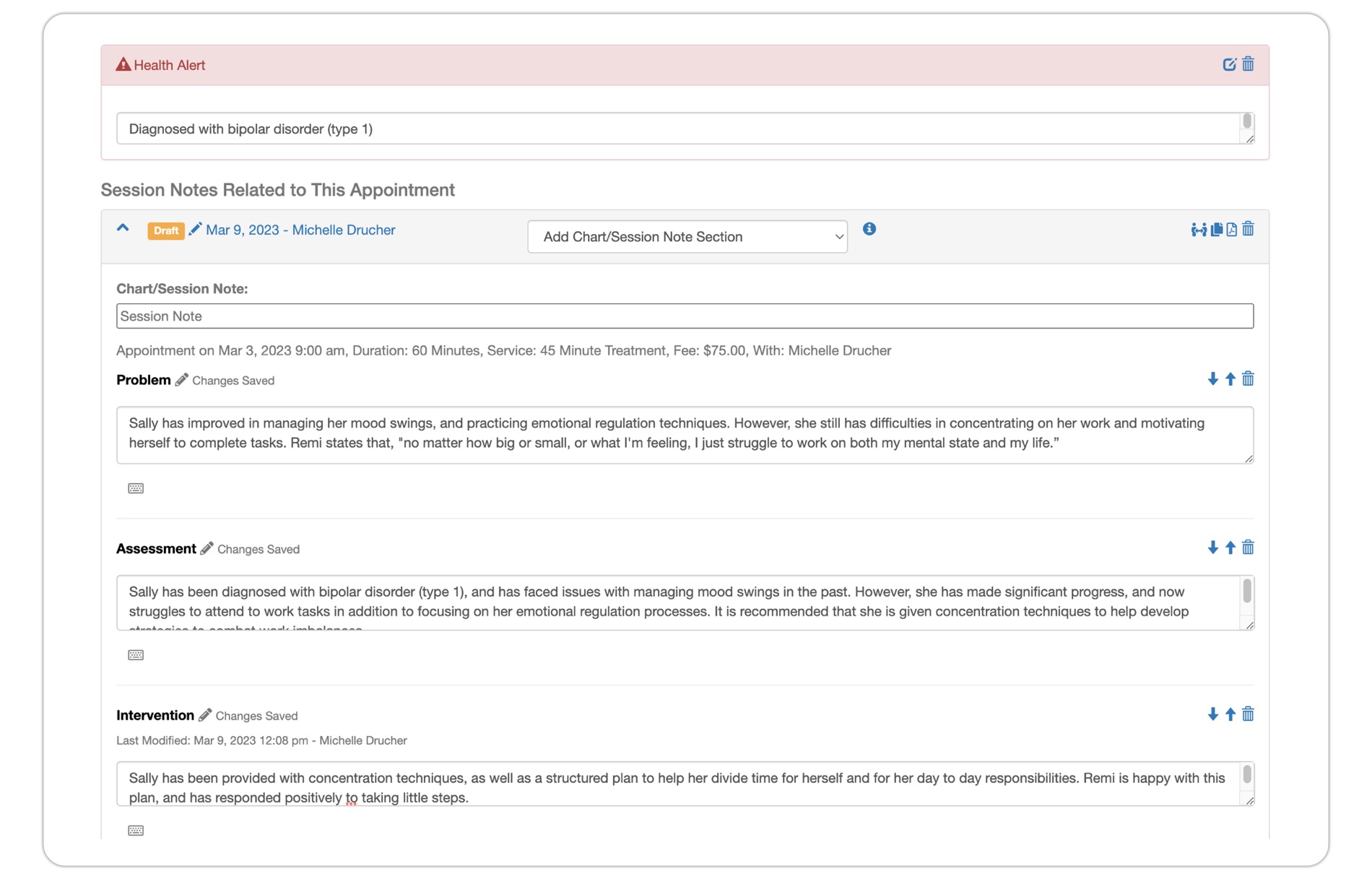Move the Intervention section down

1212,714
